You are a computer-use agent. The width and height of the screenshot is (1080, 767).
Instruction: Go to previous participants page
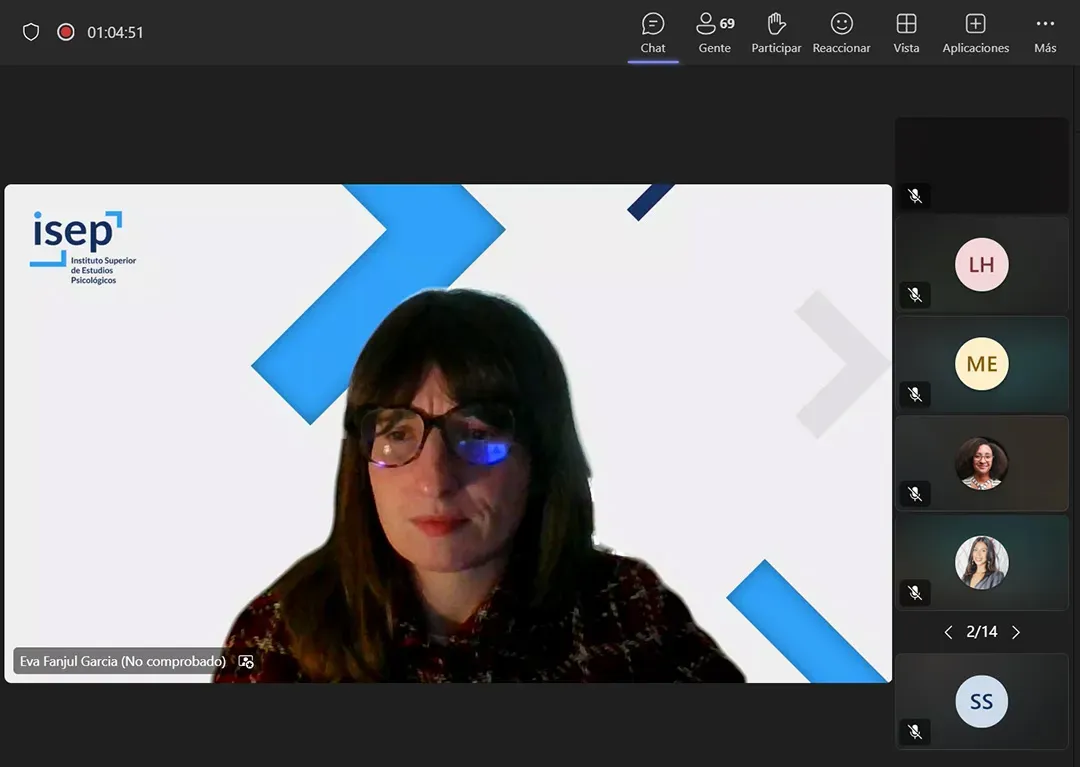click(948, 632)
